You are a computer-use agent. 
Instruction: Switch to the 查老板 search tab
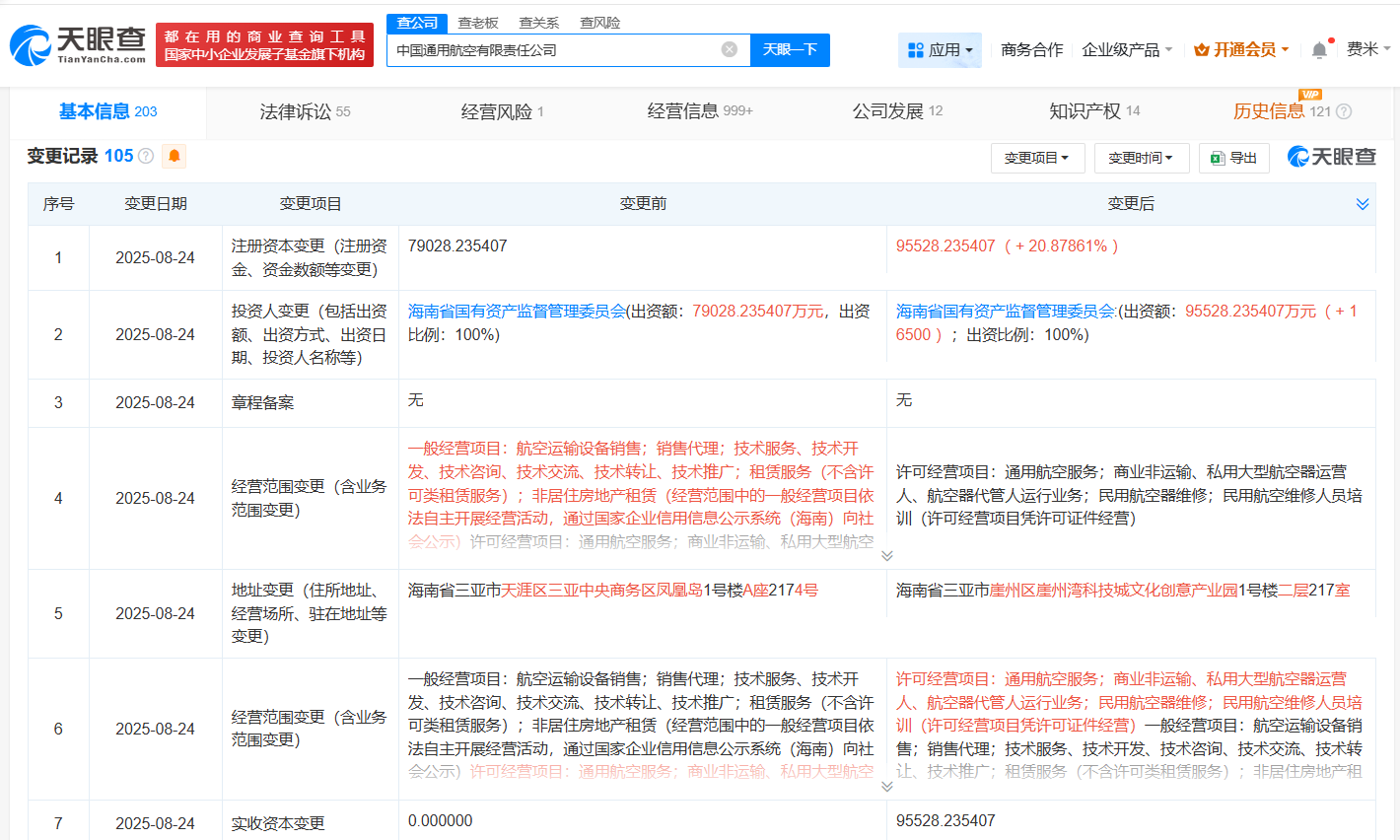point(478,23)
